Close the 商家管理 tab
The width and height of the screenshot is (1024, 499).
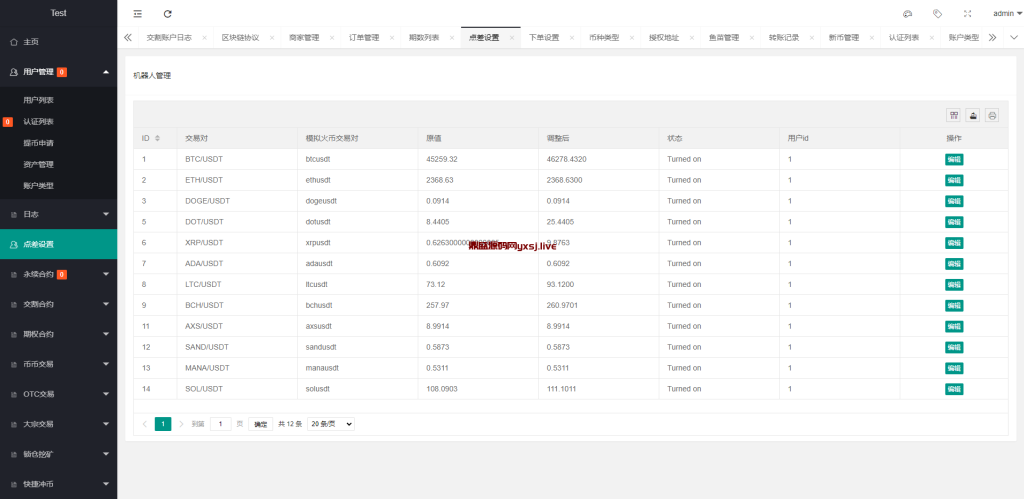[x=332, y=38]
